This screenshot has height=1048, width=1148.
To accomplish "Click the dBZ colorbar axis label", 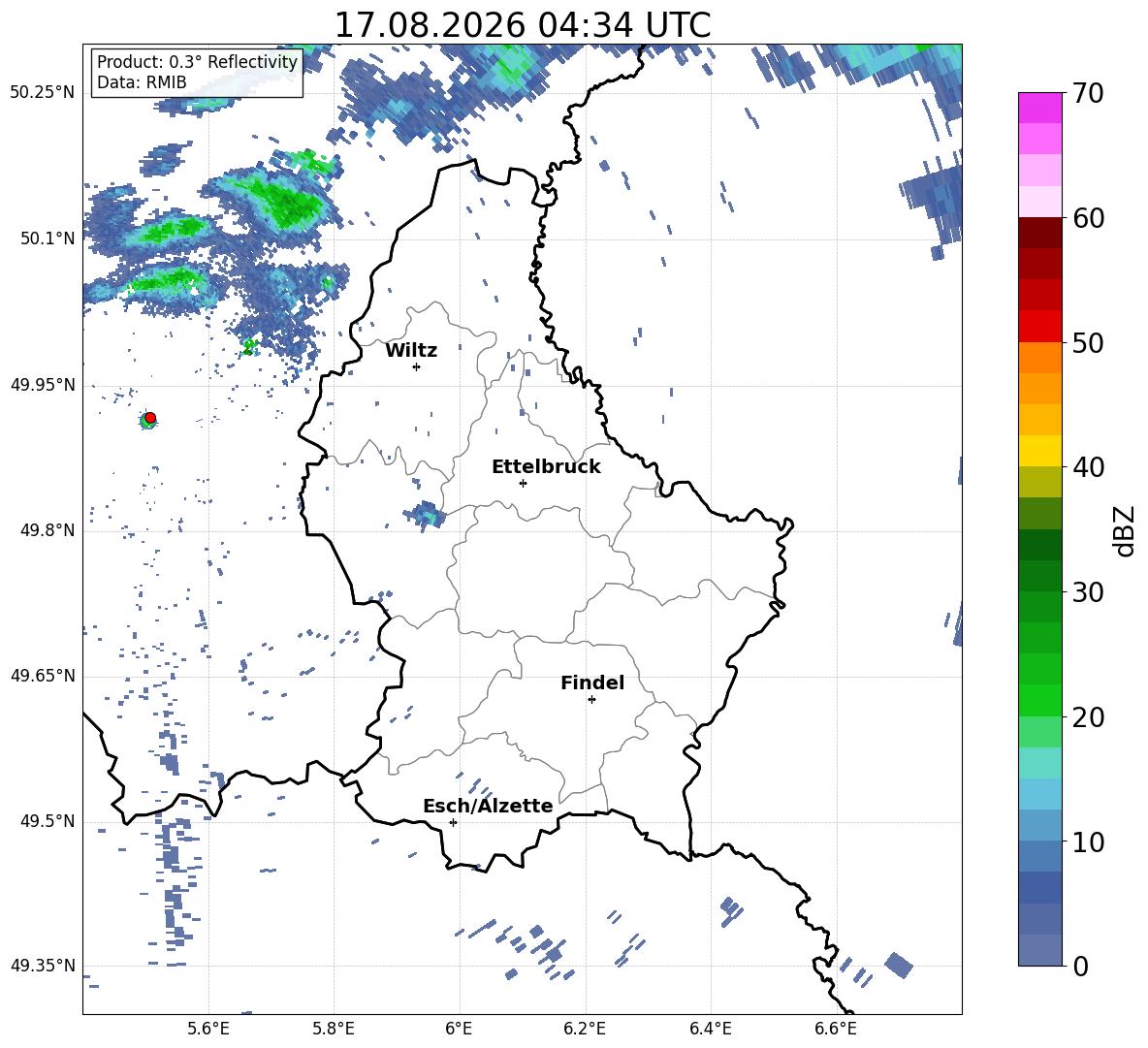I will tap(1125, 530).
